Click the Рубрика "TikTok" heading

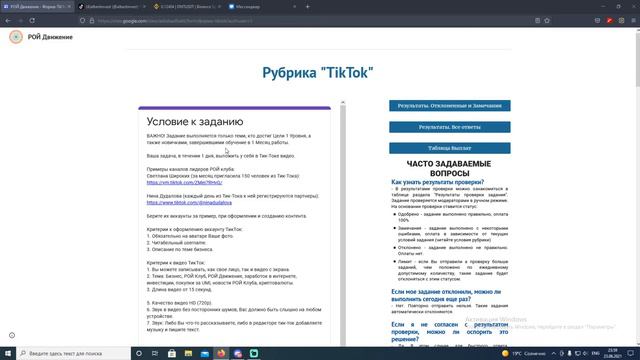pyautogui.click(x=318, y=73)
